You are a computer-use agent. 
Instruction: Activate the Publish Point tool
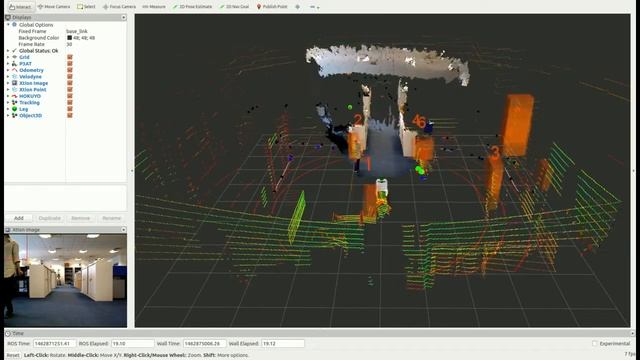point(271,7)
